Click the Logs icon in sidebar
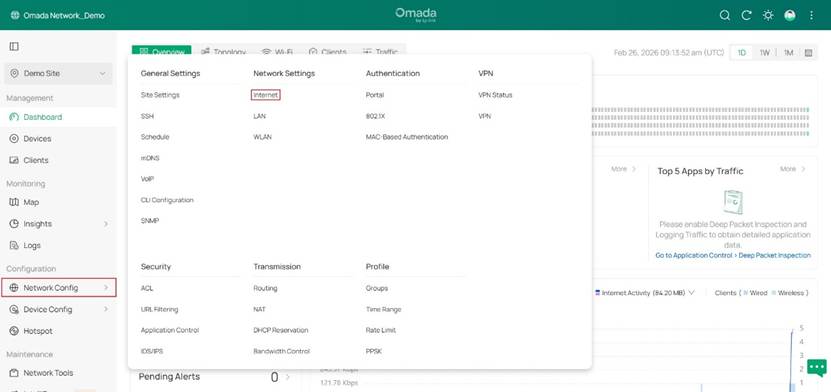Viewport: 831px width, 392px height. [x=14, y=246]
